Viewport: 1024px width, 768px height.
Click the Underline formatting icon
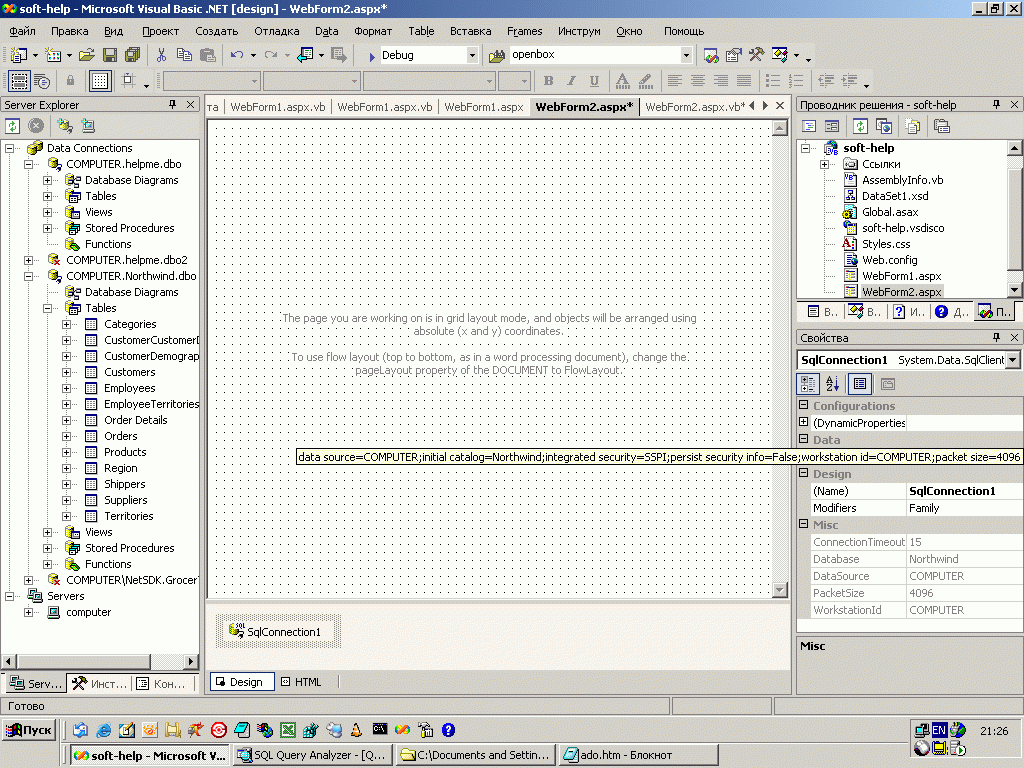594,81
